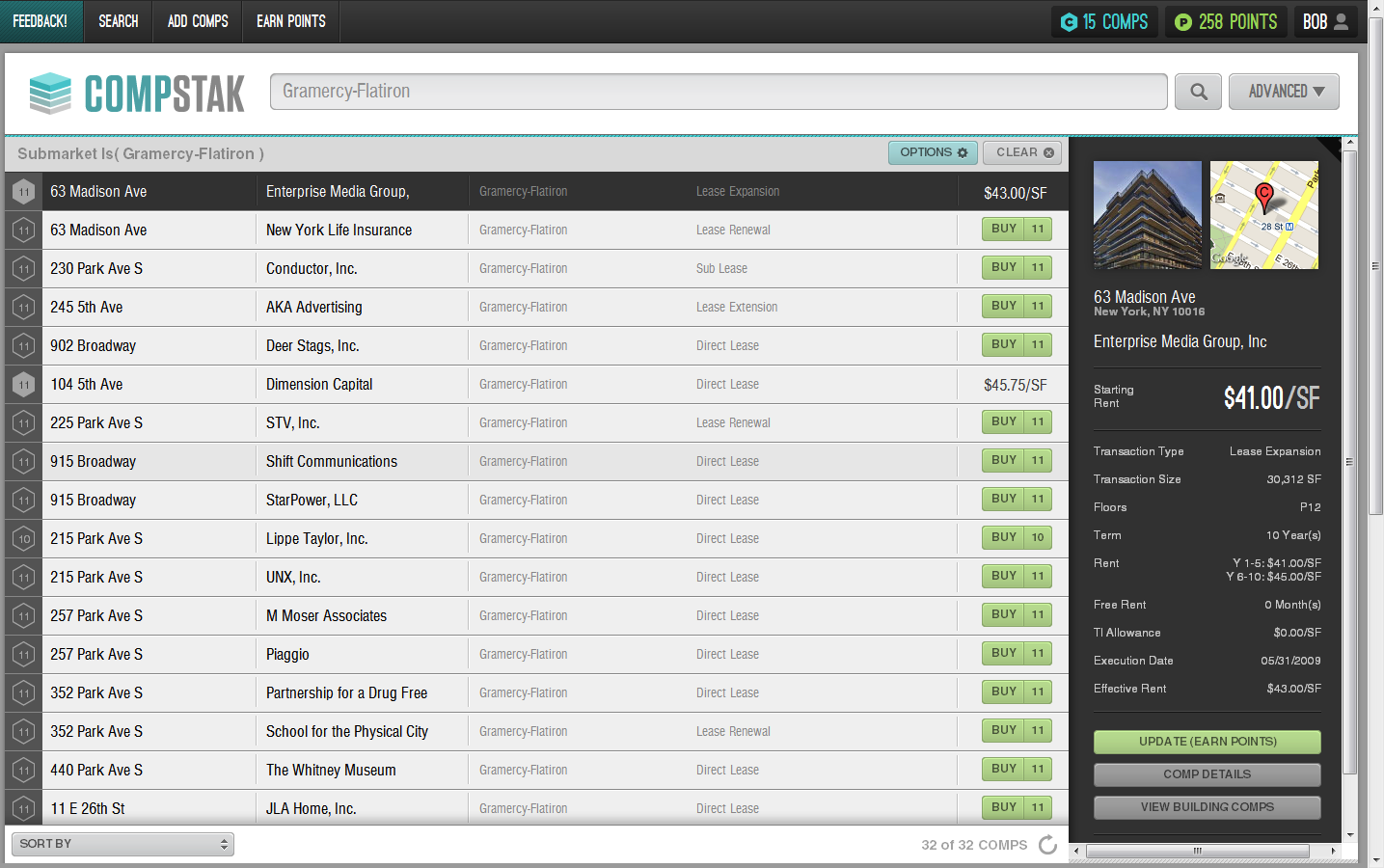Click hexagon icon for The Whitney Museum row
1384x868 pixels.
[x=24, y=771]
